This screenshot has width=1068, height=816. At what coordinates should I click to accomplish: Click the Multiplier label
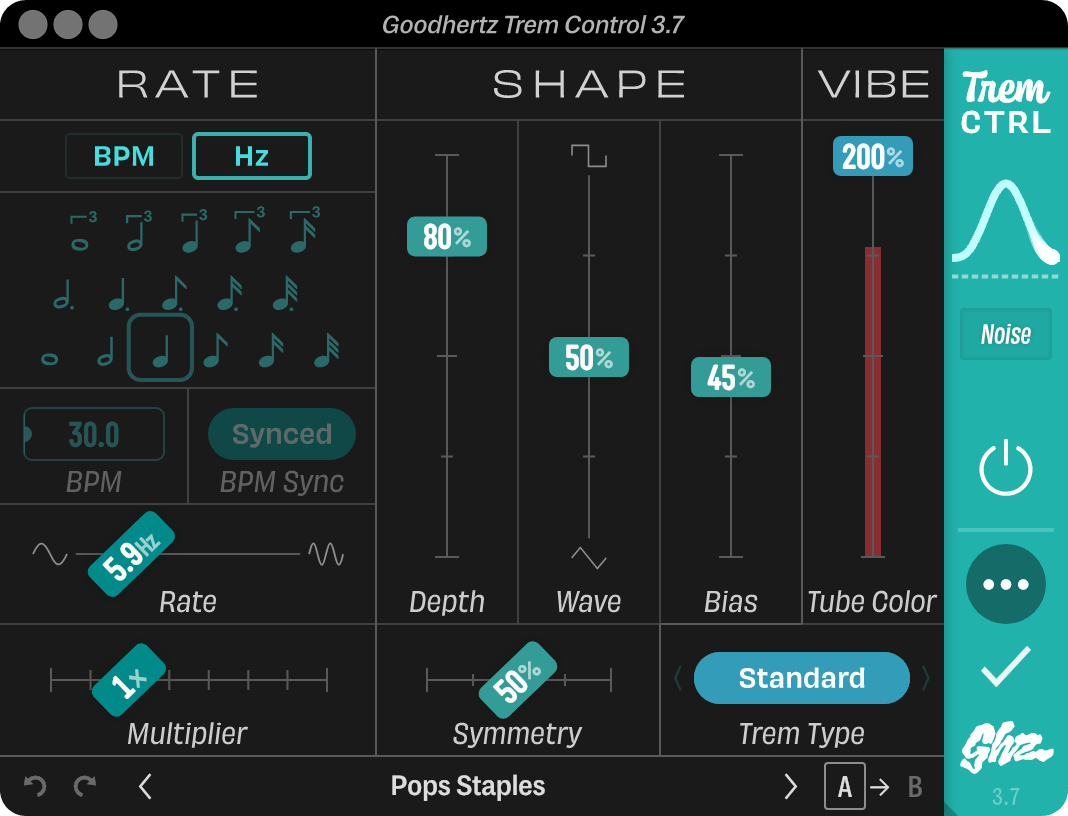click(187, 734)
